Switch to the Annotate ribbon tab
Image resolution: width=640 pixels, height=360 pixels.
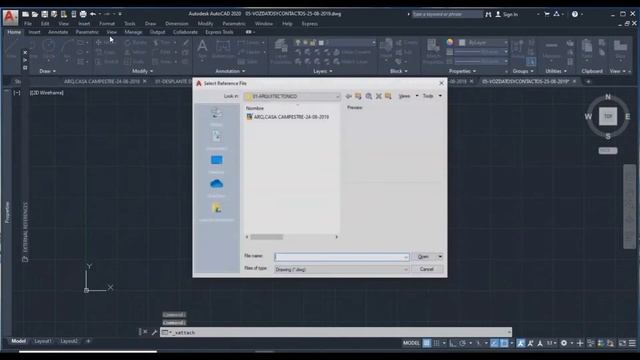click(x=58, y=32)
